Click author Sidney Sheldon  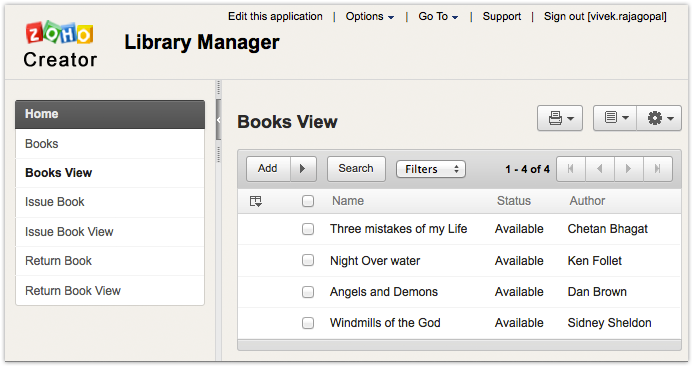click(609, 323)
